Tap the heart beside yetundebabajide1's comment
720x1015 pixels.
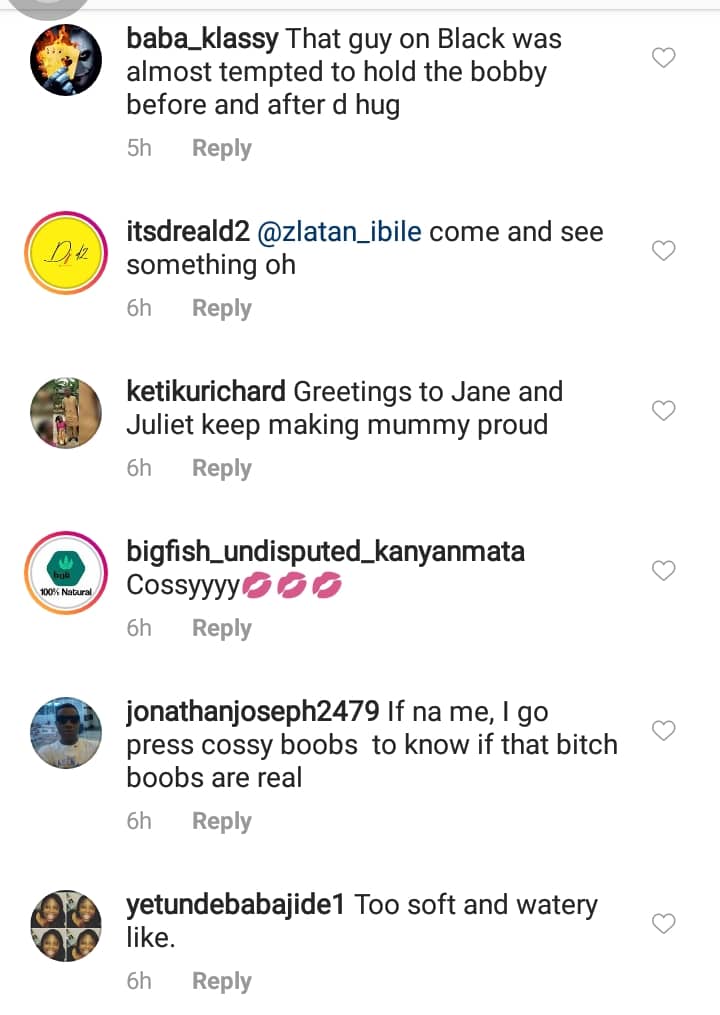664,923
